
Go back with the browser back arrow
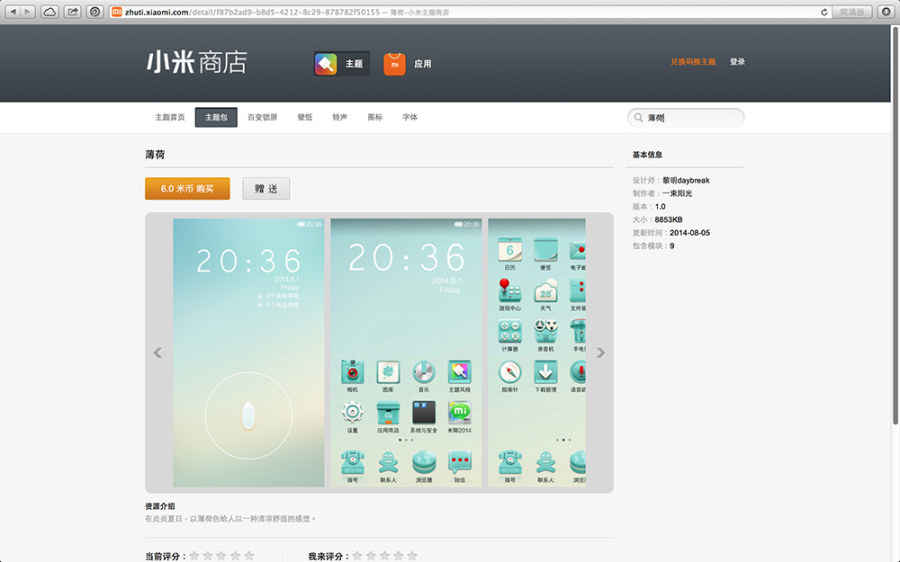point(13,11)
